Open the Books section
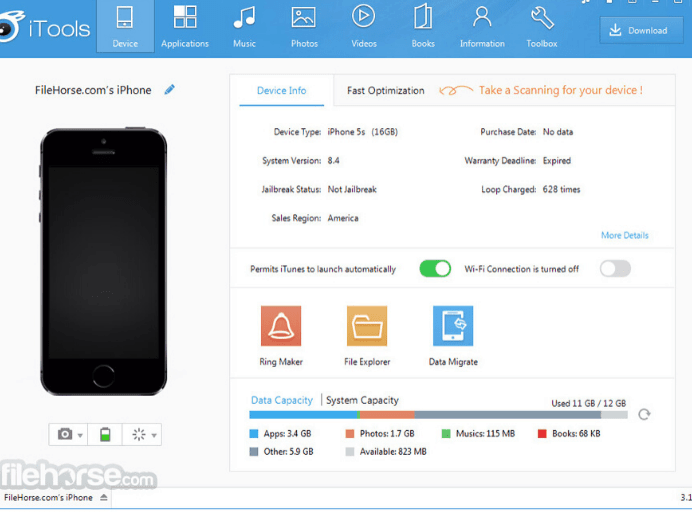692x522 pixels. click(423, 26)
